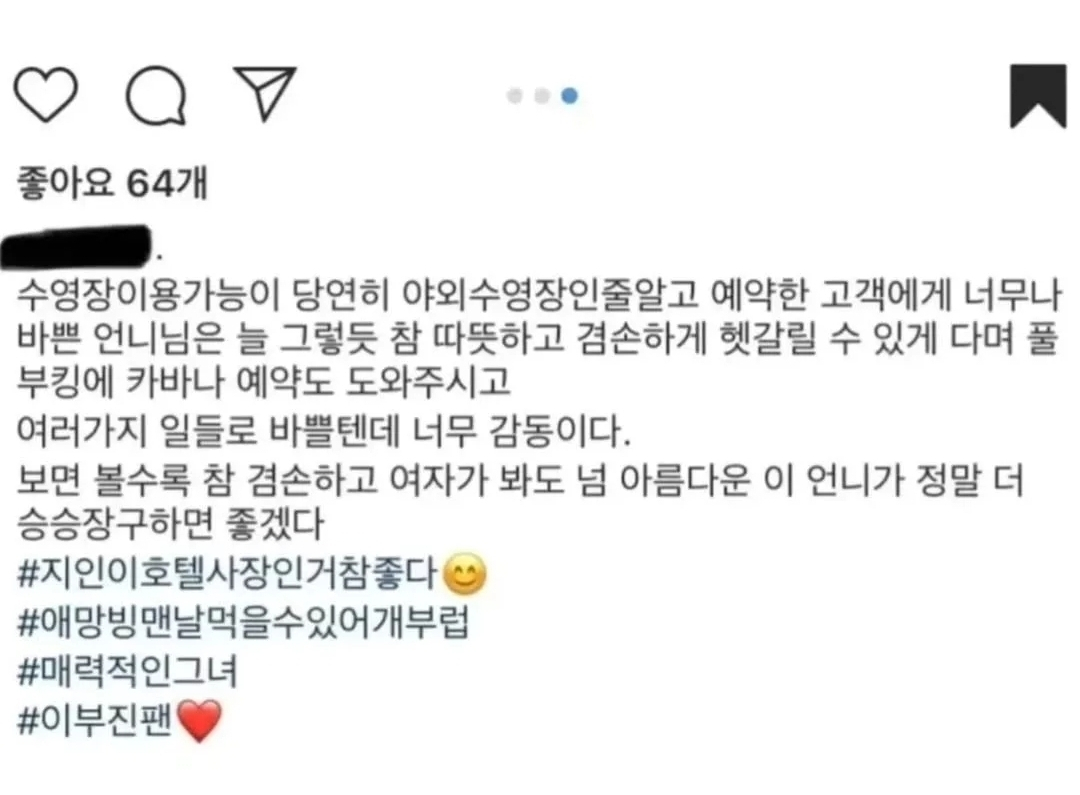This screenshot has width=1080, height=795.
Task: Click the line 부킹에 카바나 예약도 도와주시고
Action: [264, 382]
